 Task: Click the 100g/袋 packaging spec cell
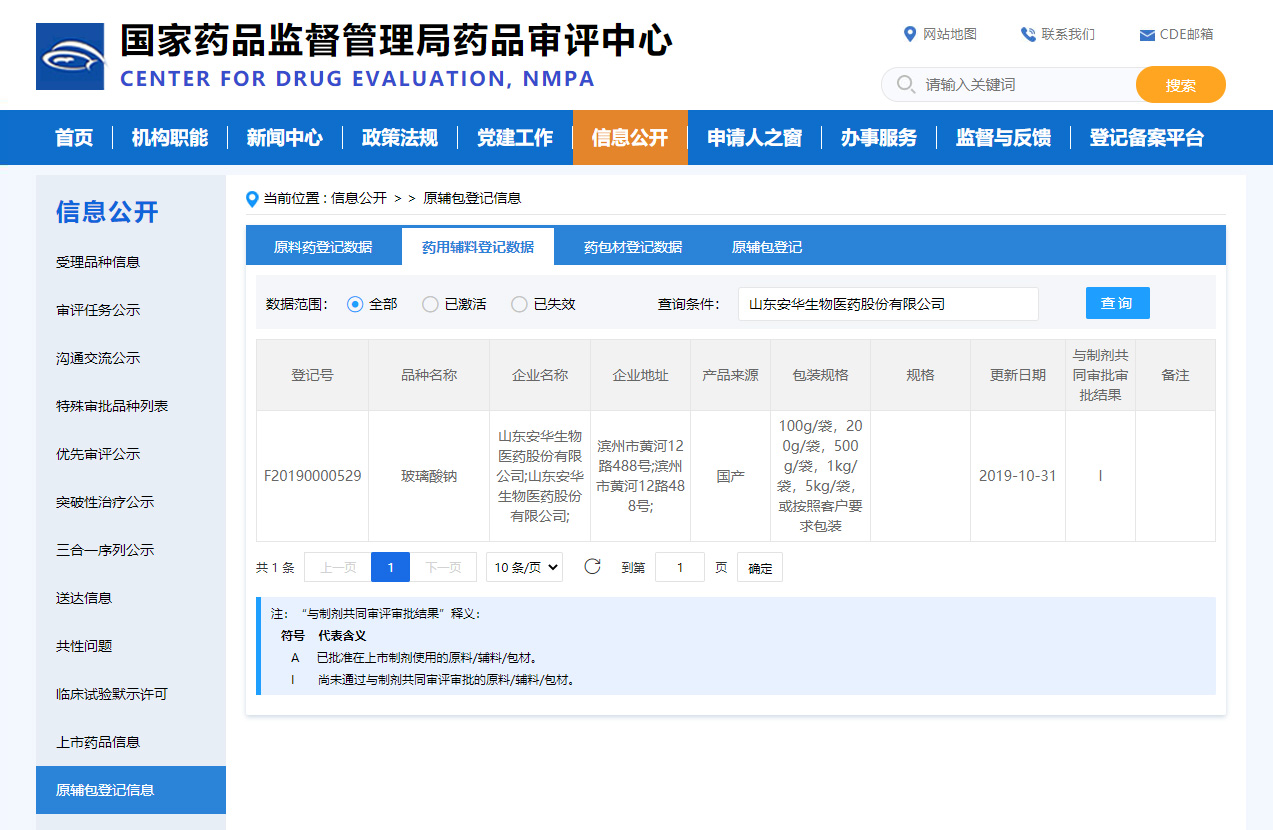coord(820,476)
